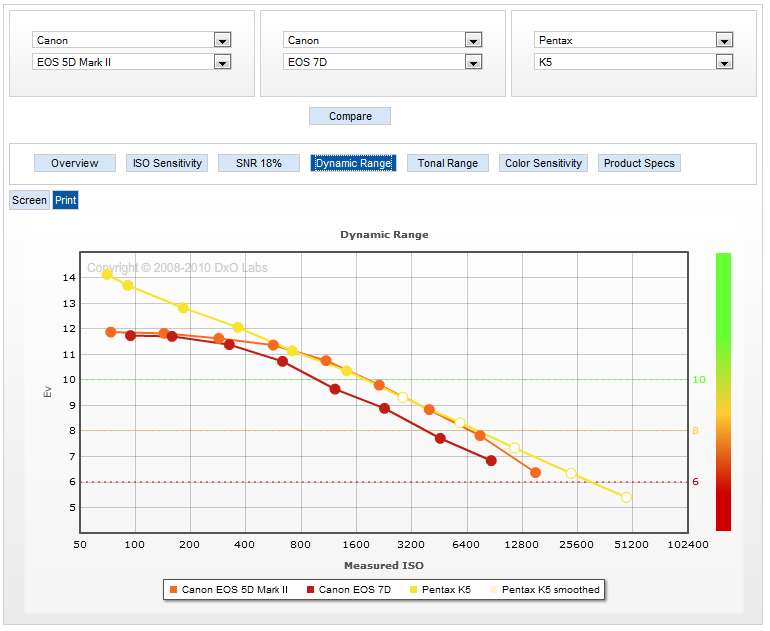Image resolution: width=770 pixels, height=631 pixels.
Task: Click the K5 combo box field
Action: pyautogui.click(x=633, y=62)
